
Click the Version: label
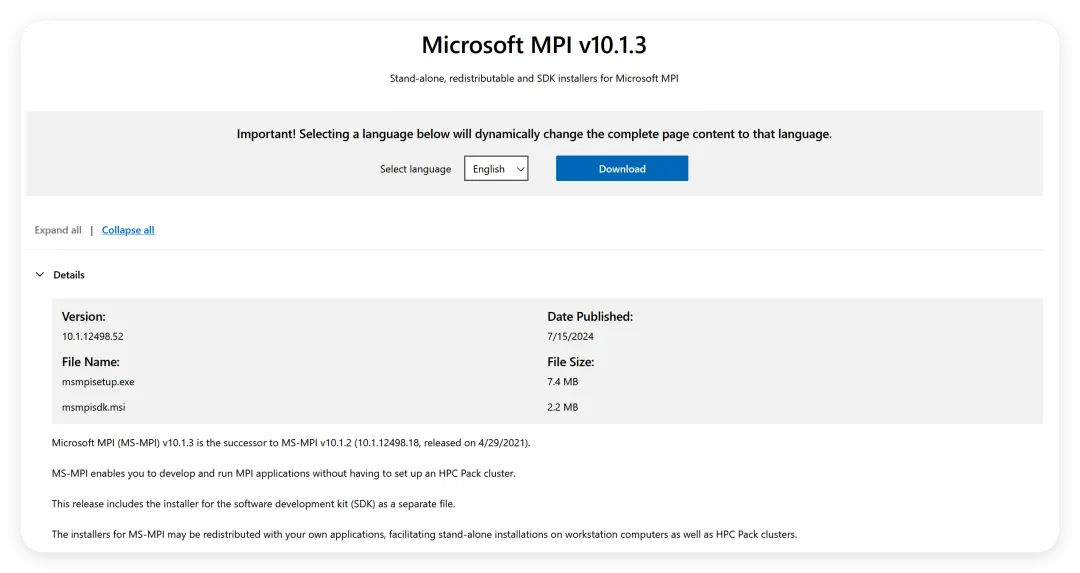click(83, 317)
